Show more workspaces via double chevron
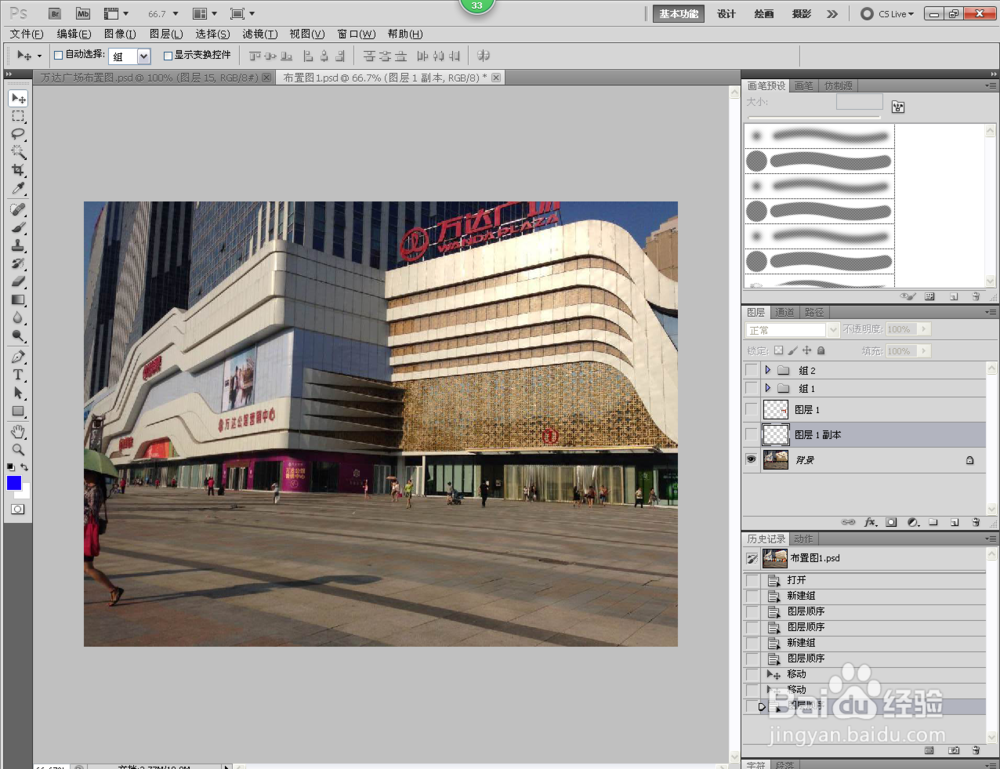This screenshot has width=1000, height=769. [x=832, y=13]
